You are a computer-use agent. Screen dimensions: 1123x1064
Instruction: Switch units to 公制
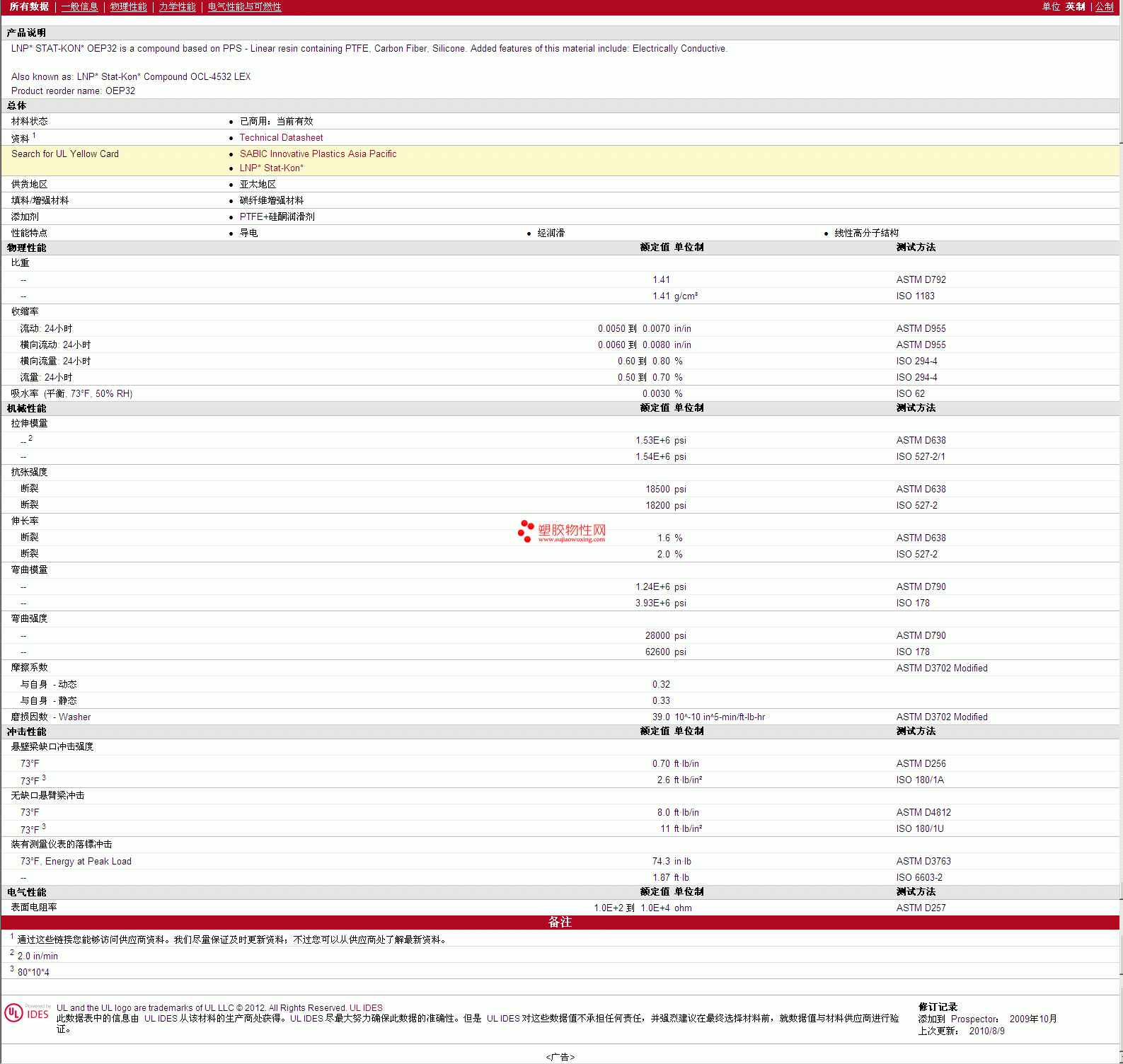[x=1105, y=7]
